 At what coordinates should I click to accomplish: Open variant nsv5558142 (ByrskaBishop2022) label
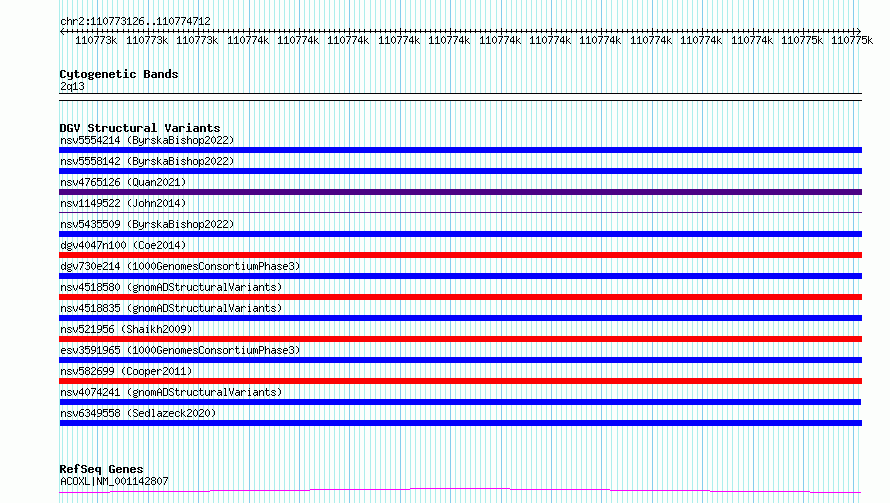click(147, 161)
